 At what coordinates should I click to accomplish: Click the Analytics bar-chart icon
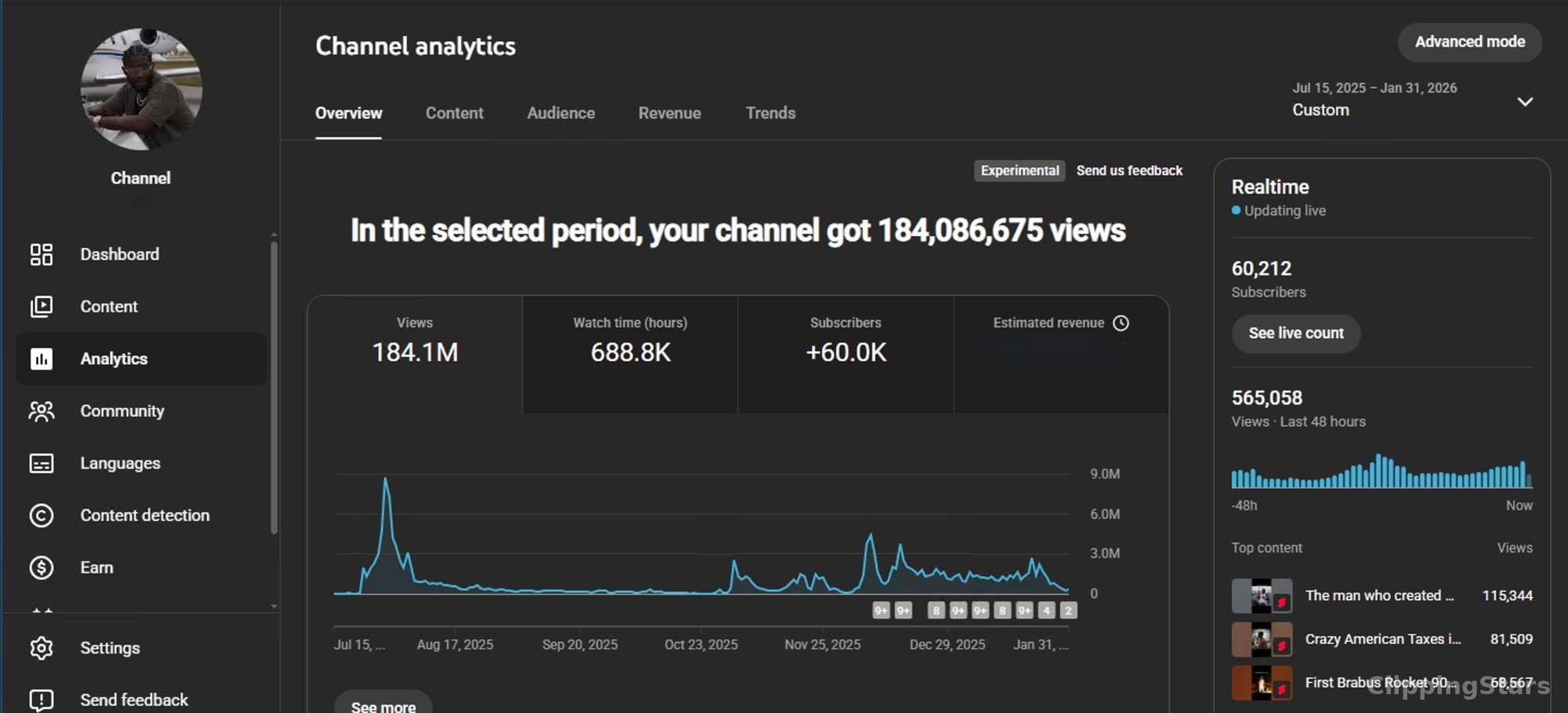(41, 358)
